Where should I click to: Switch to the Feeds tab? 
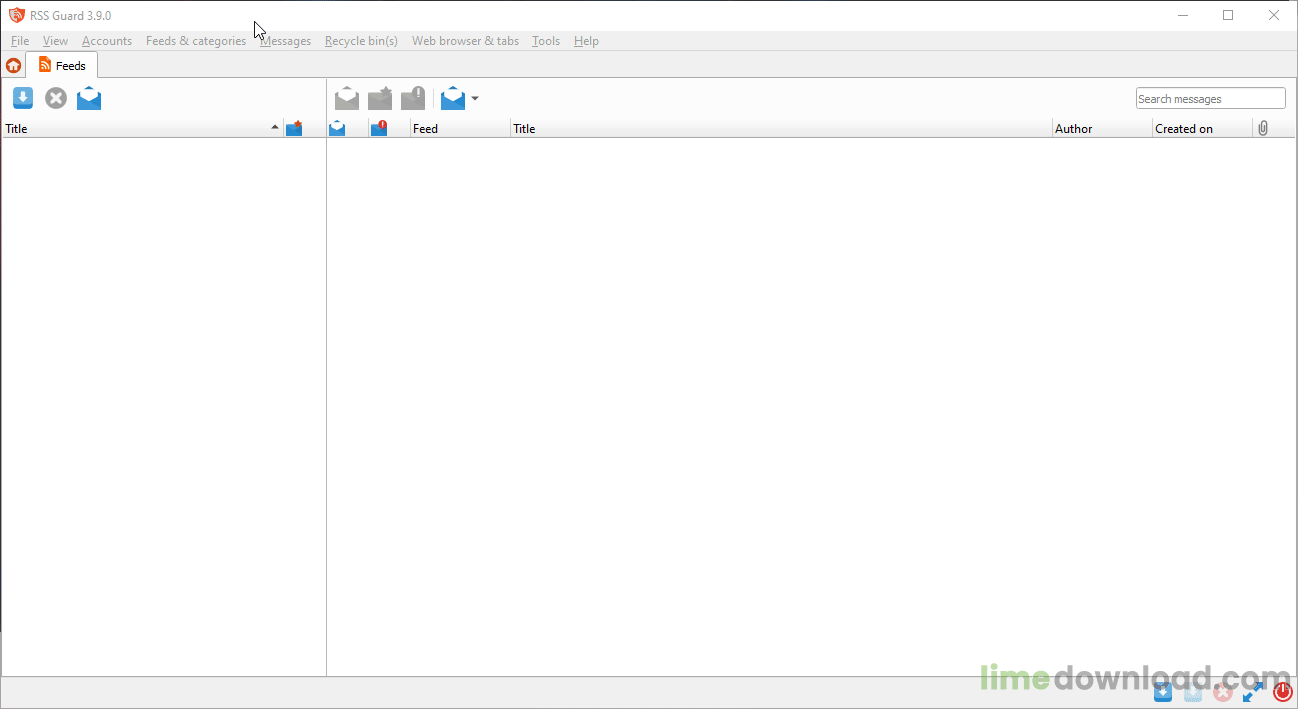(62, 65)
